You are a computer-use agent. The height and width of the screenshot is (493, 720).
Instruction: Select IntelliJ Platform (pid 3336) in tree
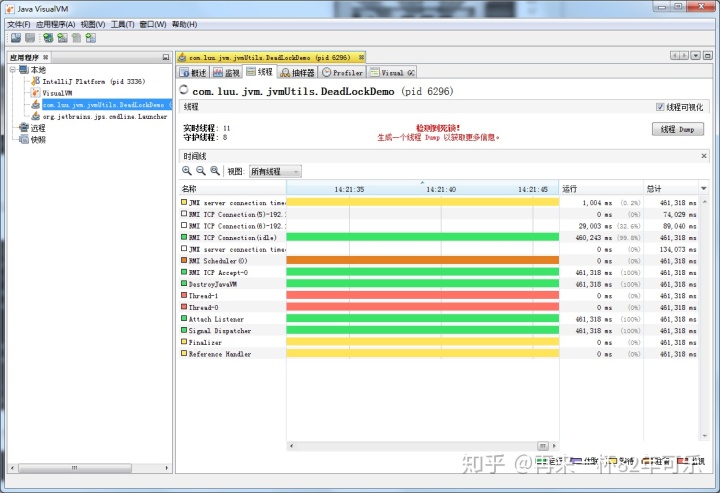94,81
